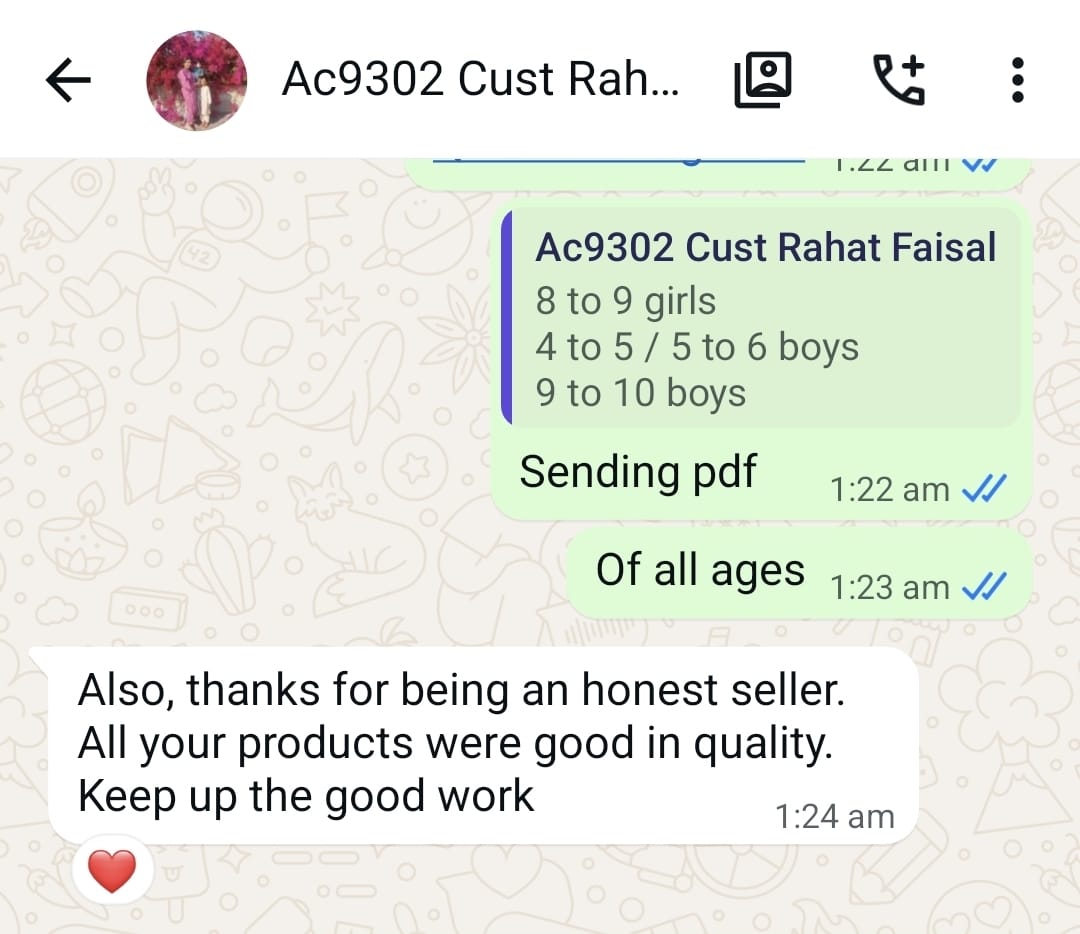Jump to quoted message from Rahat Faisal
The image size is (1080, 934).
(x=761, y=318)
